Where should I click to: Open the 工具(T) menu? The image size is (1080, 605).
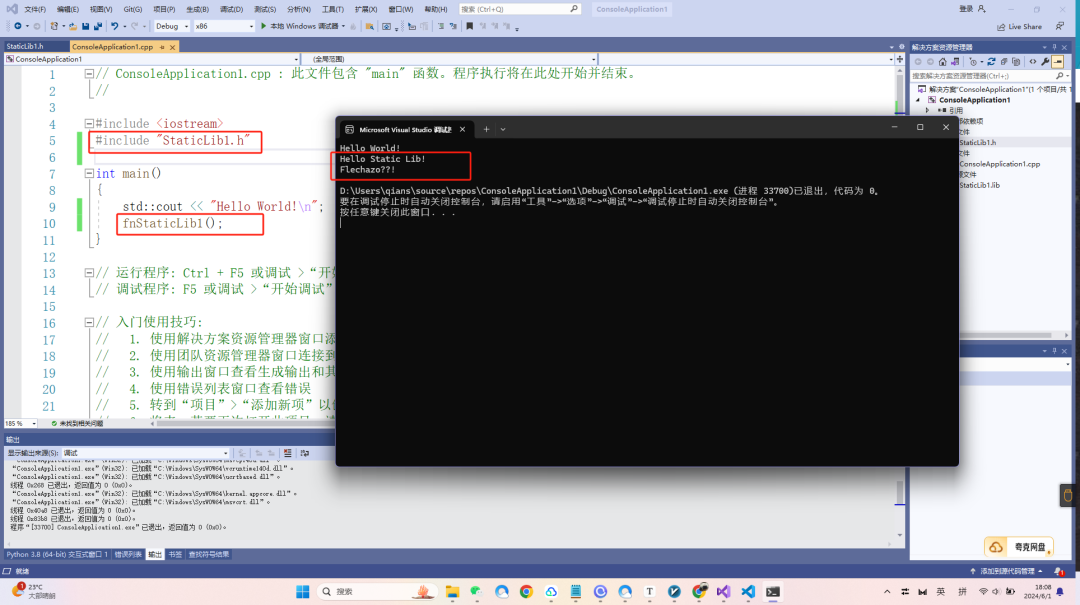(333, 10)
